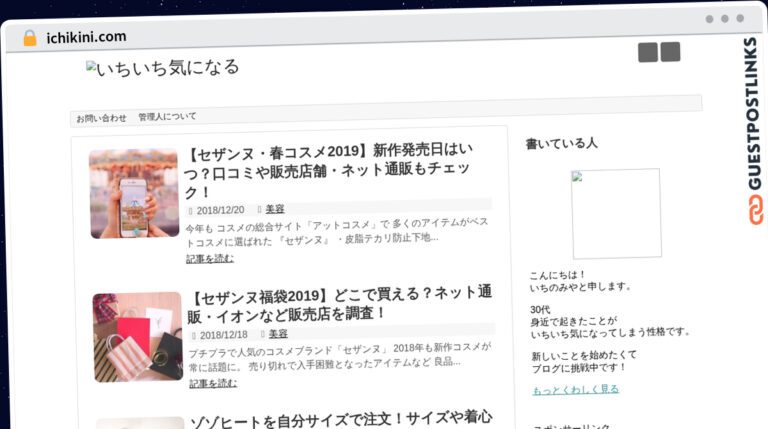
Task: Click the author profile image in sidebar
Action: click(616, 214)
